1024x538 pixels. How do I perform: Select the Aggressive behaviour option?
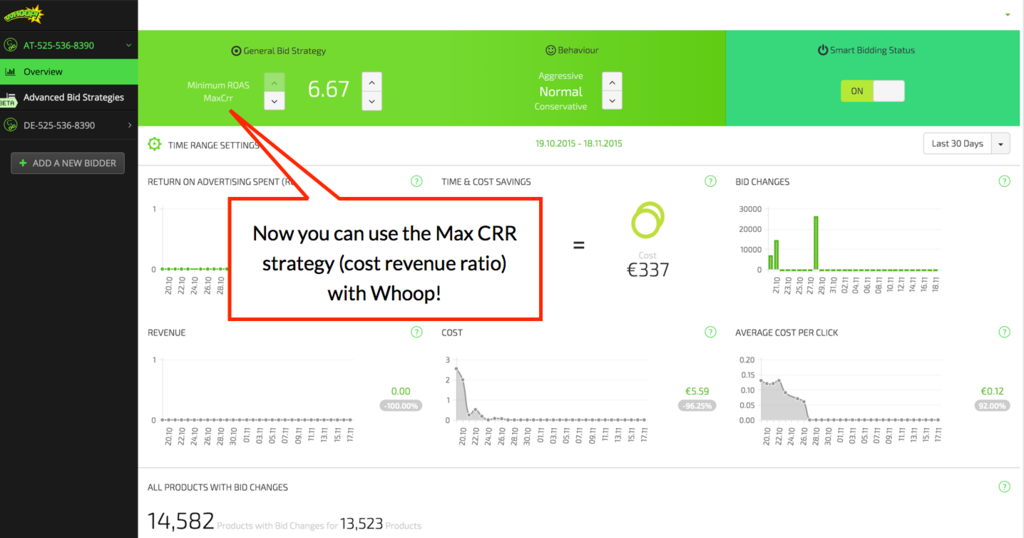[560, 76]
